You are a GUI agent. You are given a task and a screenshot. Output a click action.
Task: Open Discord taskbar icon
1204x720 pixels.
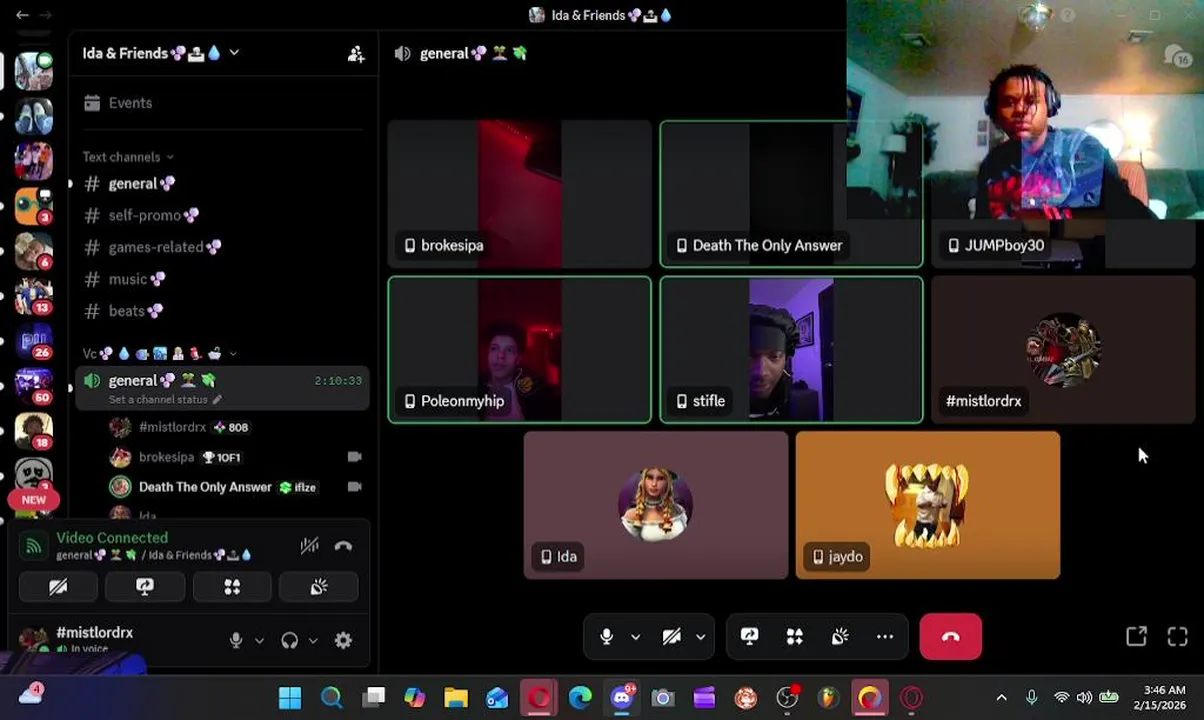tap(622, 697)
